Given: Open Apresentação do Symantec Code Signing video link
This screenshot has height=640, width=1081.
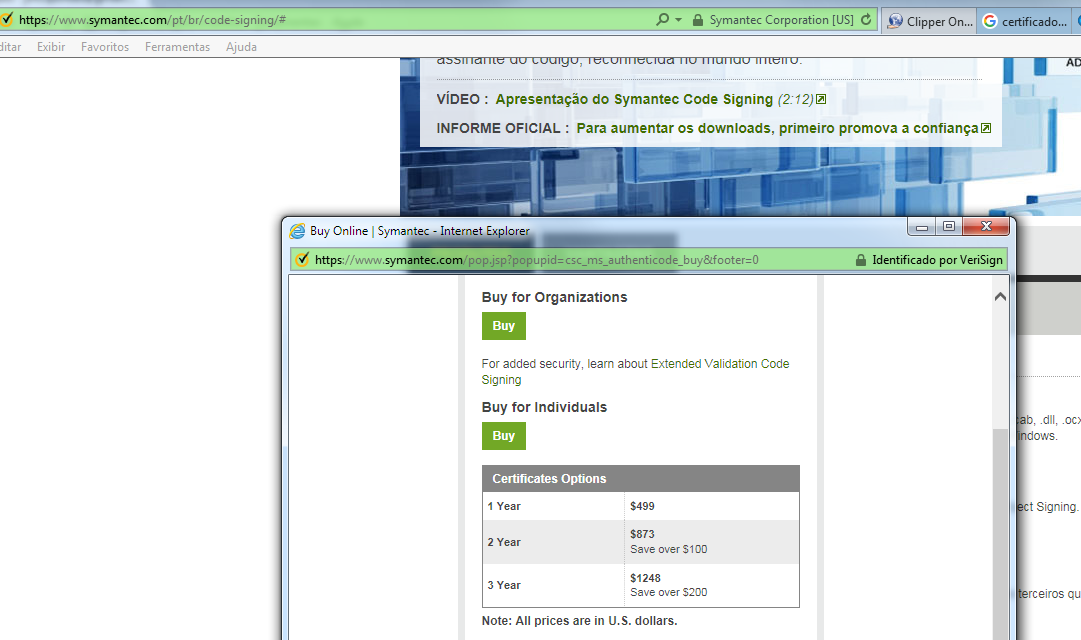Looking at the screenshot, I should (634, 99).
